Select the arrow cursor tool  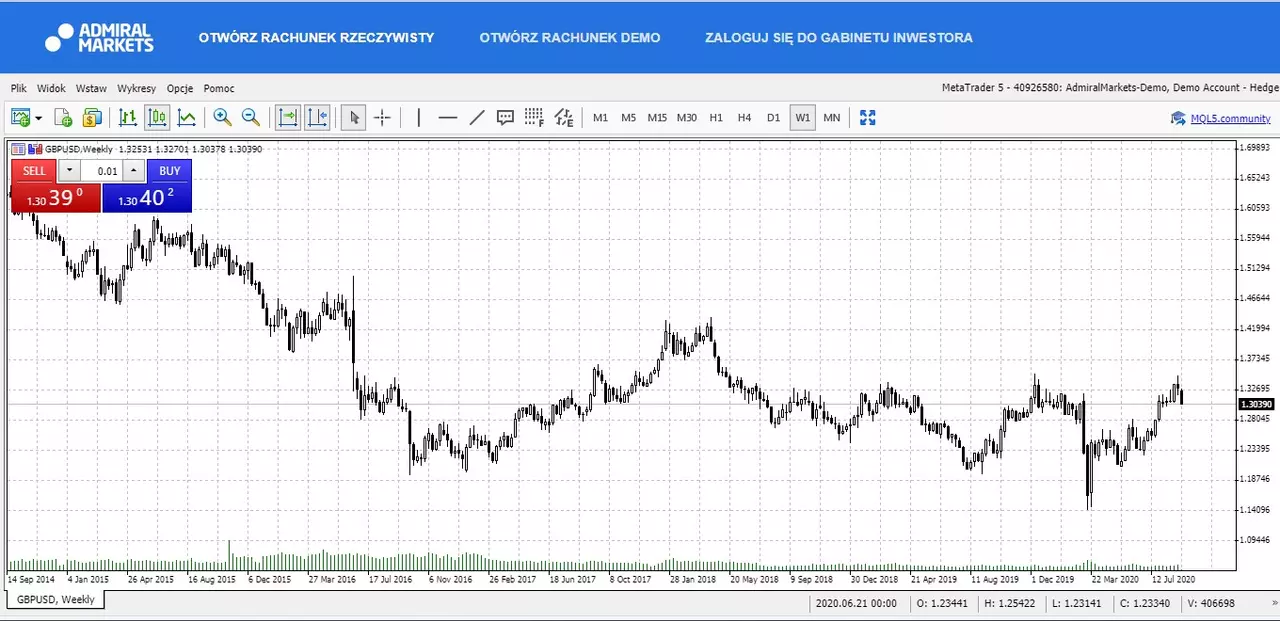(x=352, y=117)
